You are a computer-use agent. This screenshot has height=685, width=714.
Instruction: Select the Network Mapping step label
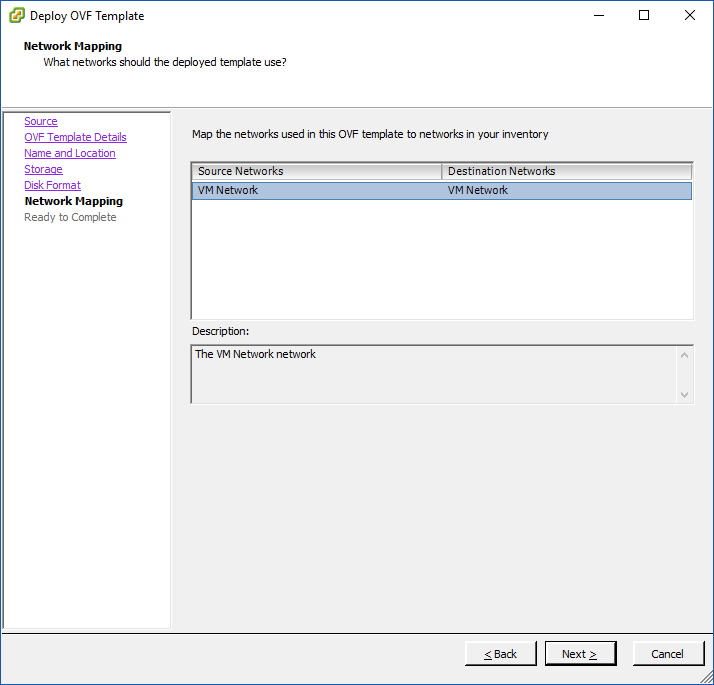pos(73,201)
